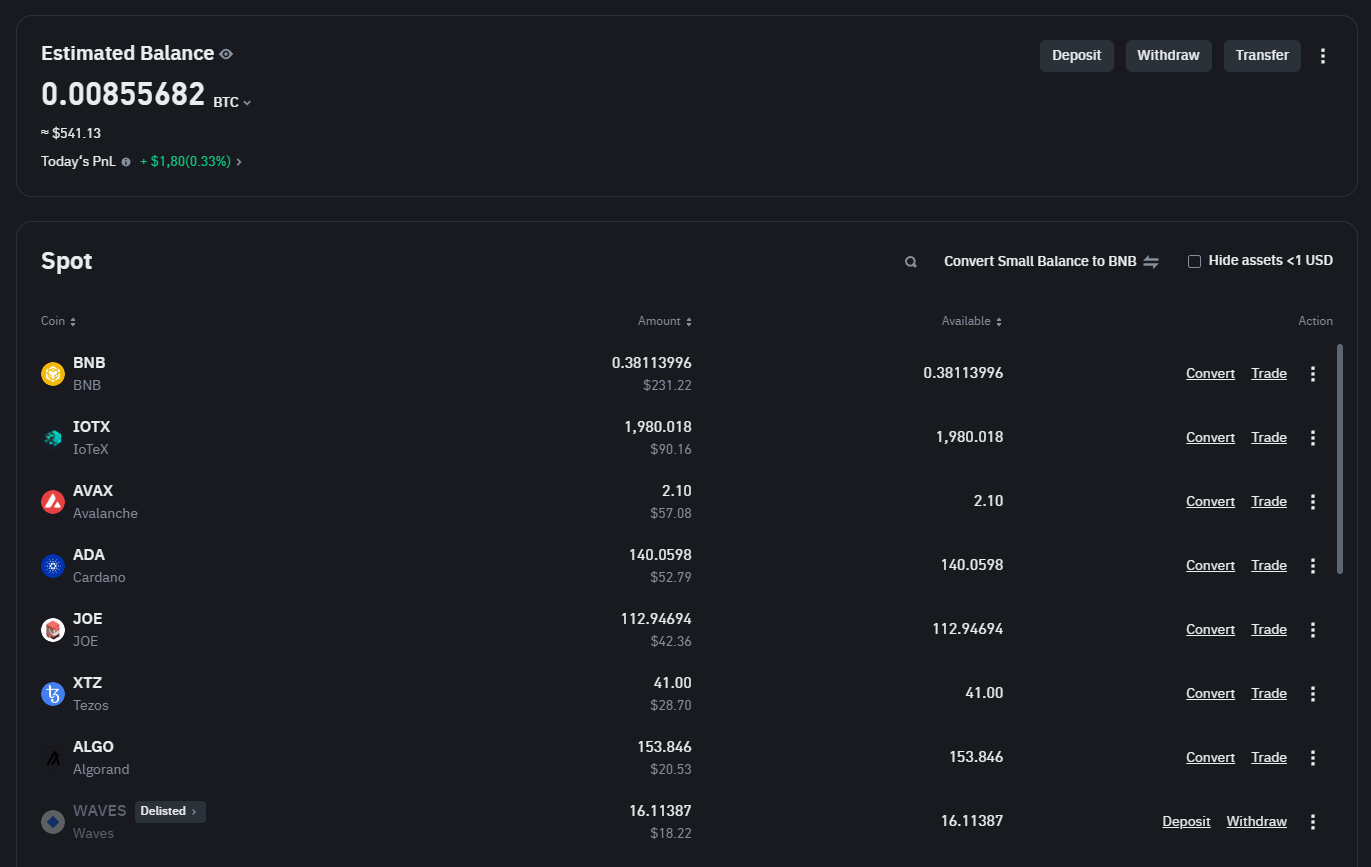Sort by the Coin column header
The width and height of the screenshot is (1371, 867).
coord(58,321)
